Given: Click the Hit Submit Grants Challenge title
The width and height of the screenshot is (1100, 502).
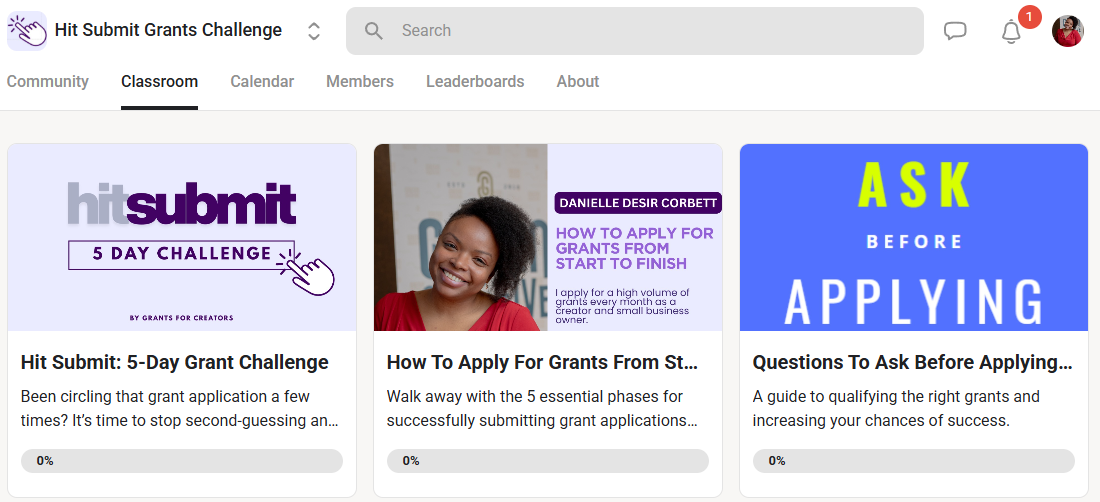Looking at the screenshot, I should coord(168,30).
